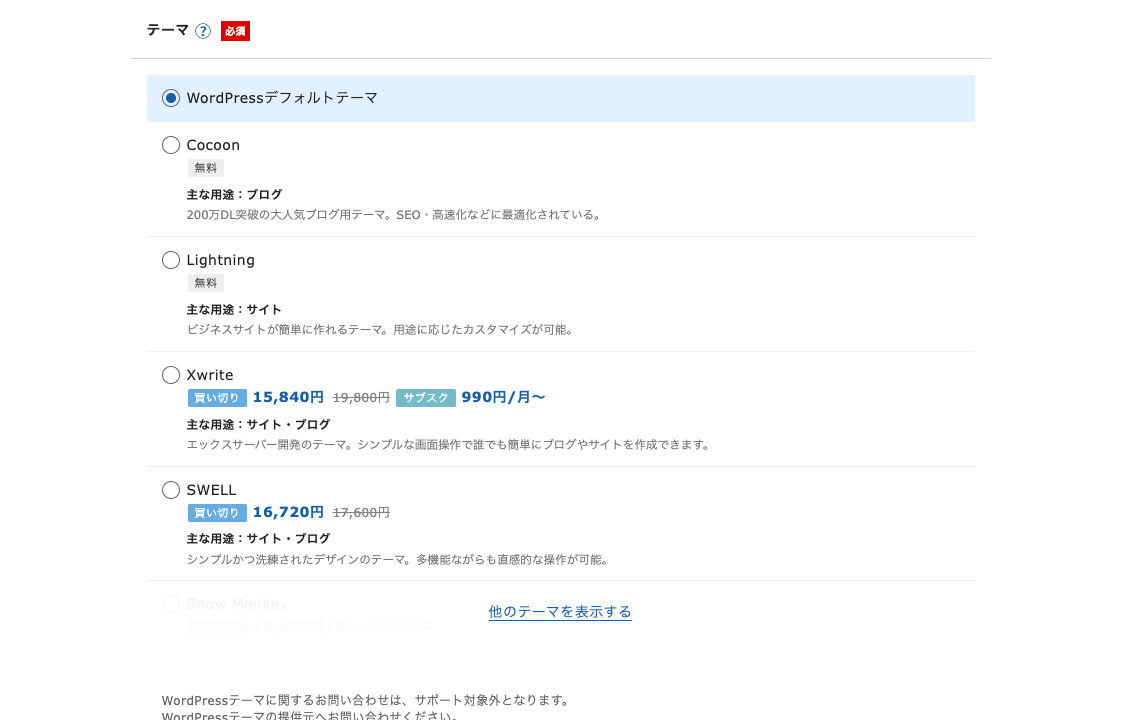Click the シンプルかつ洗練 SWELL description

pos(398,559)
